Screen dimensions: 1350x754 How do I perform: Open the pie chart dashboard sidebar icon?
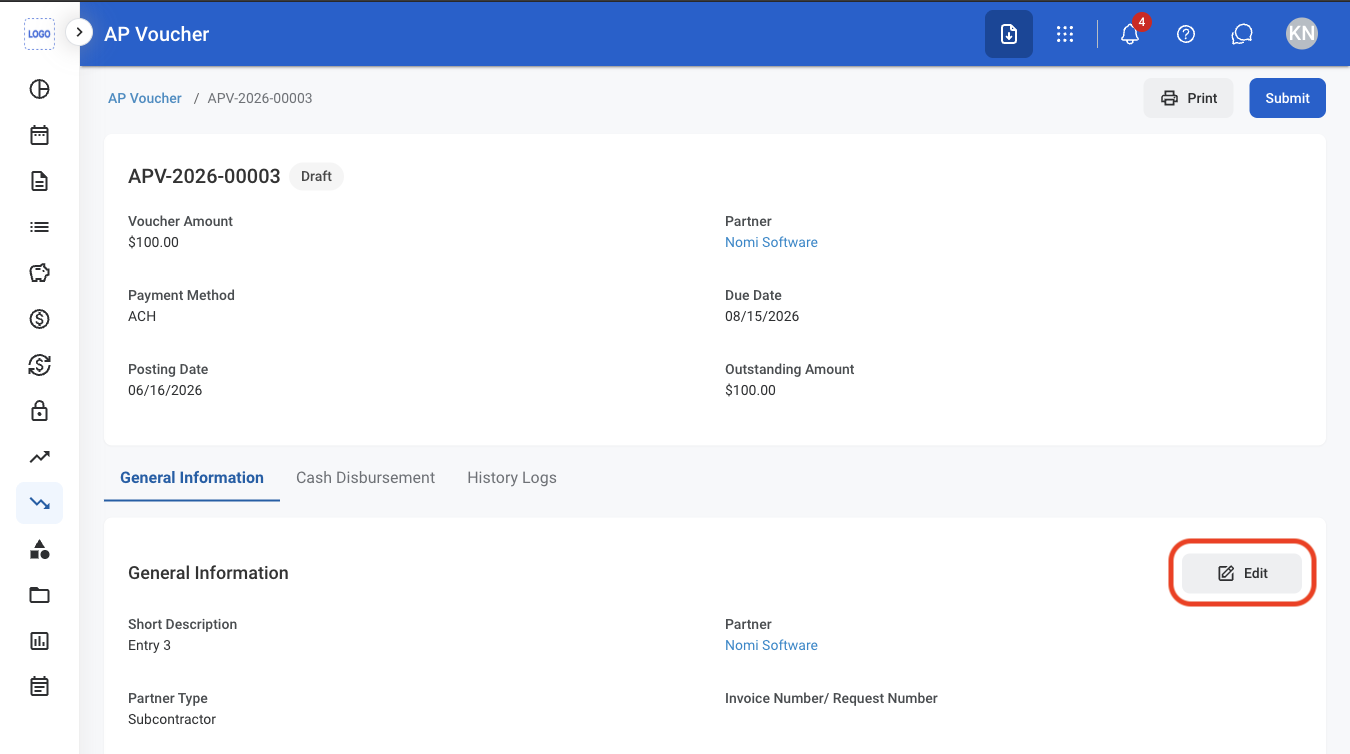click(x=39, y=89)
